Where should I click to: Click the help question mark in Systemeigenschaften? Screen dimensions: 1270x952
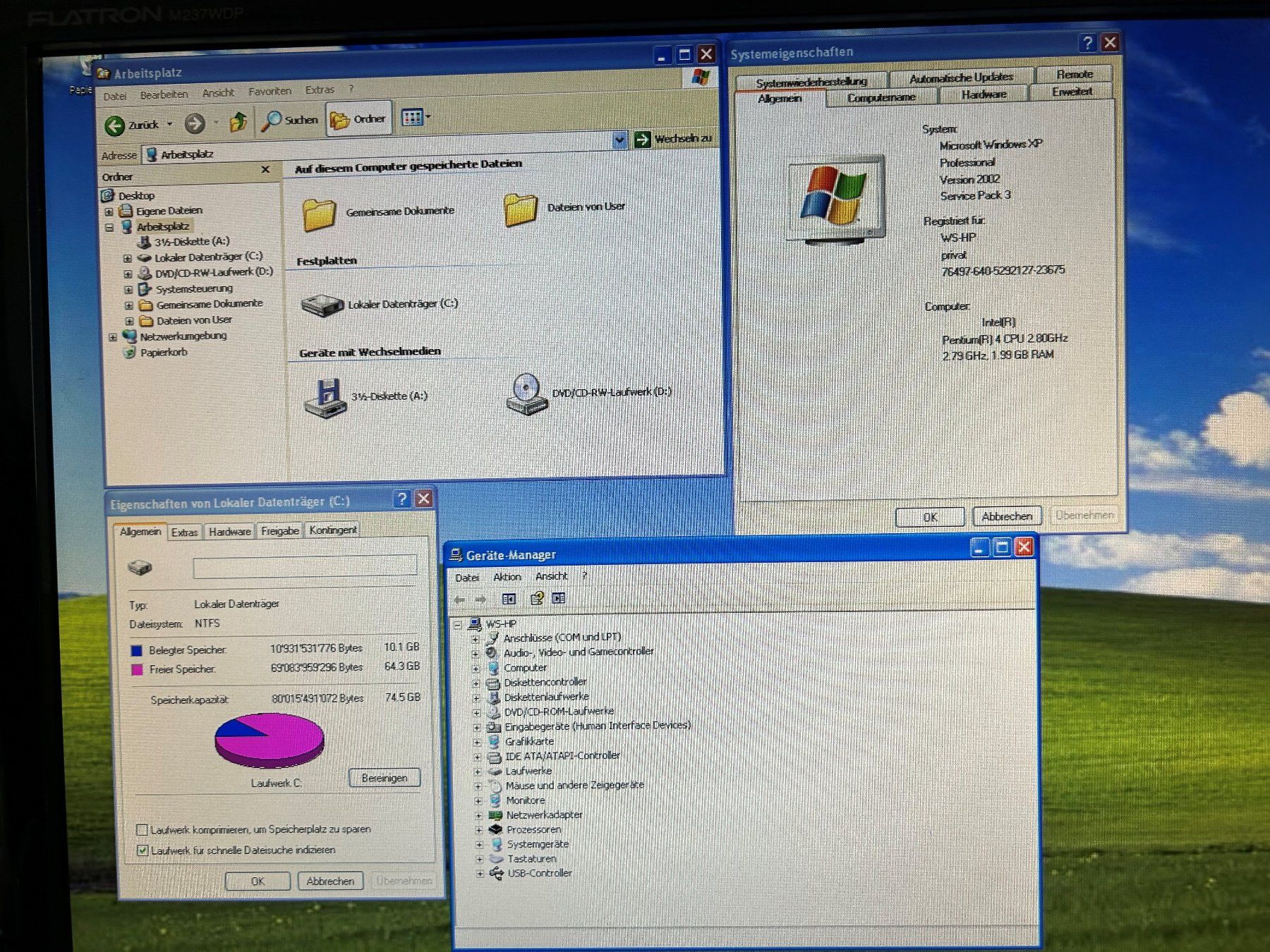pos(1087,43)
